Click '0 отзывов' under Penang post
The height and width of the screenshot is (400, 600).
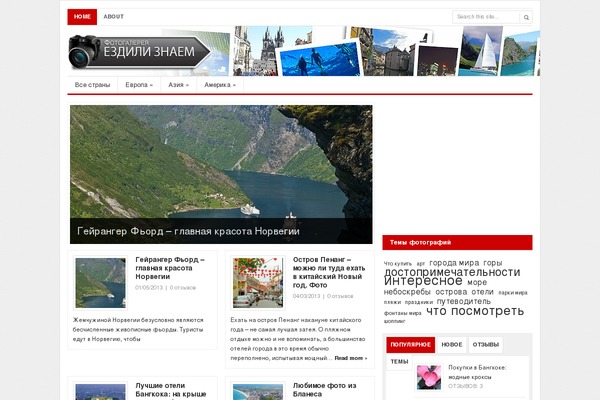pyautogui.click(x=340, y=296)
